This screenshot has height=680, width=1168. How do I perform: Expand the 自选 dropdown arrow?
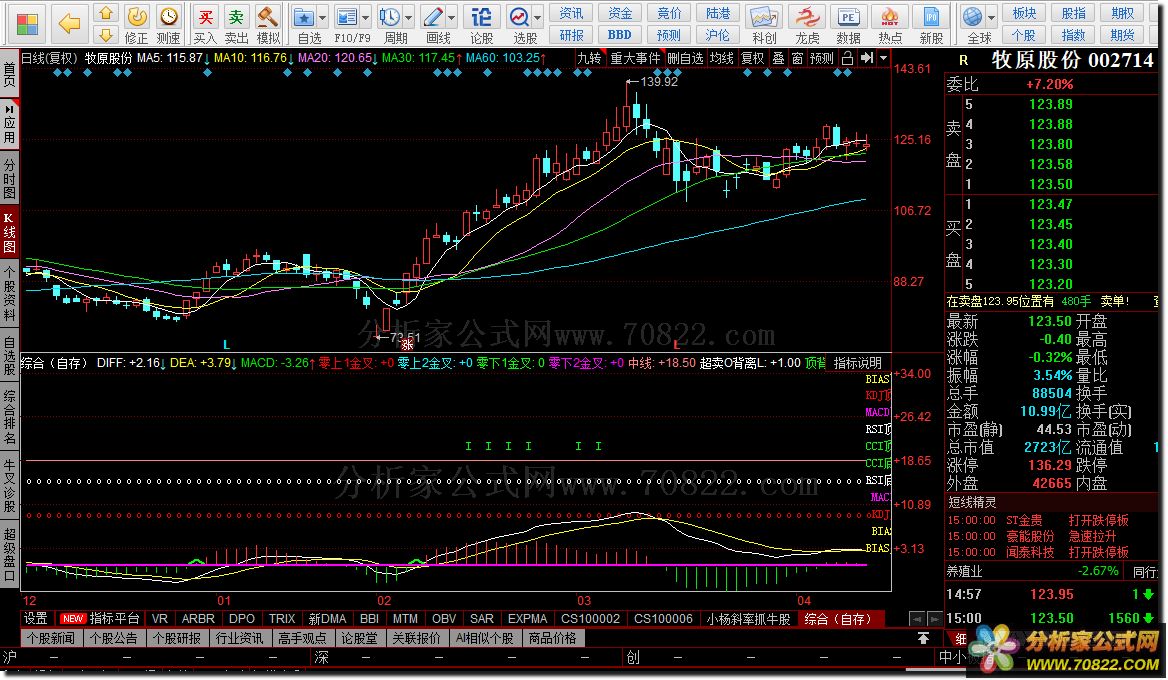tap(323, 17)
